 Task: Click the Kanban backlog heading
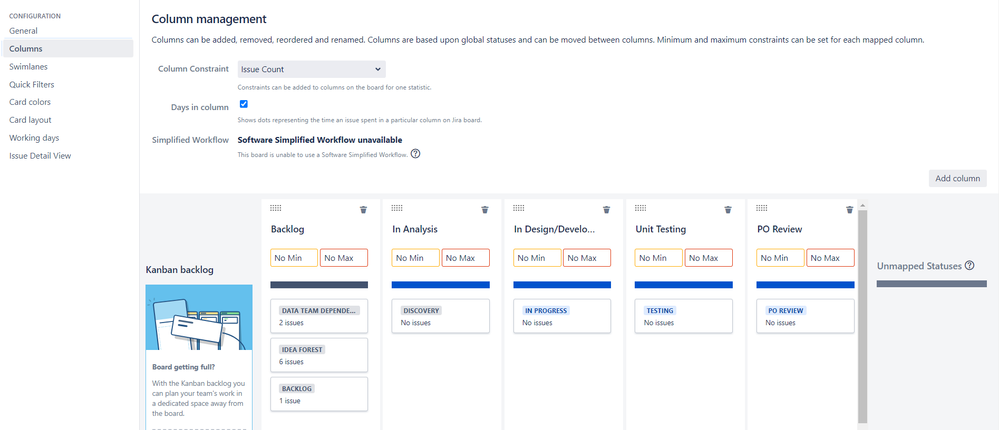point(180,270)
